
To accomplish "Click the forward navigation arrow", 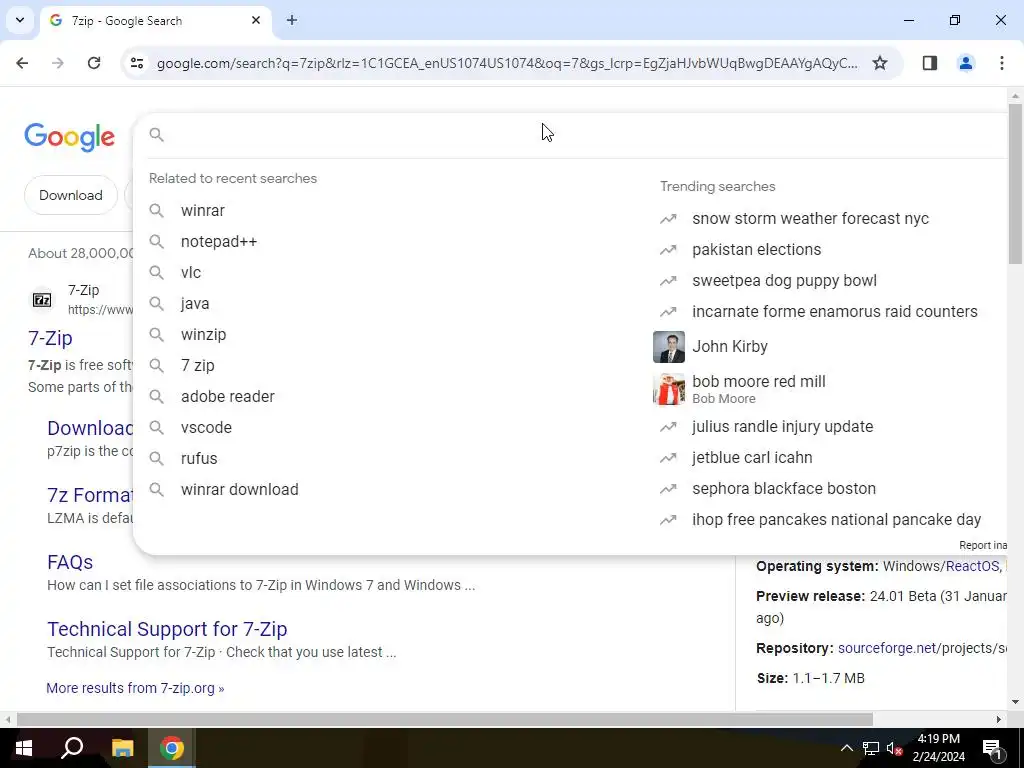I will coord(58,63).
